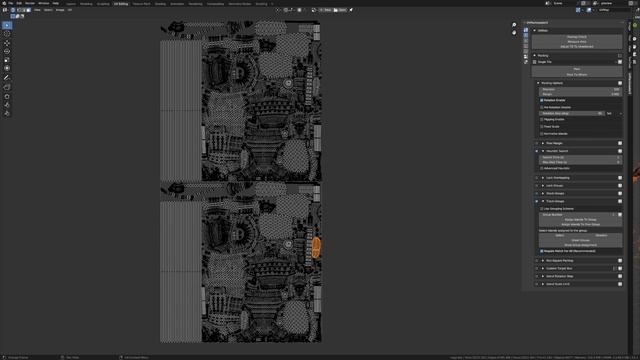Image resolution: width=640 pixels, height=360 pixels.
Task: Select the Scale tool in UV toolbar
Action: click(7, 60)
